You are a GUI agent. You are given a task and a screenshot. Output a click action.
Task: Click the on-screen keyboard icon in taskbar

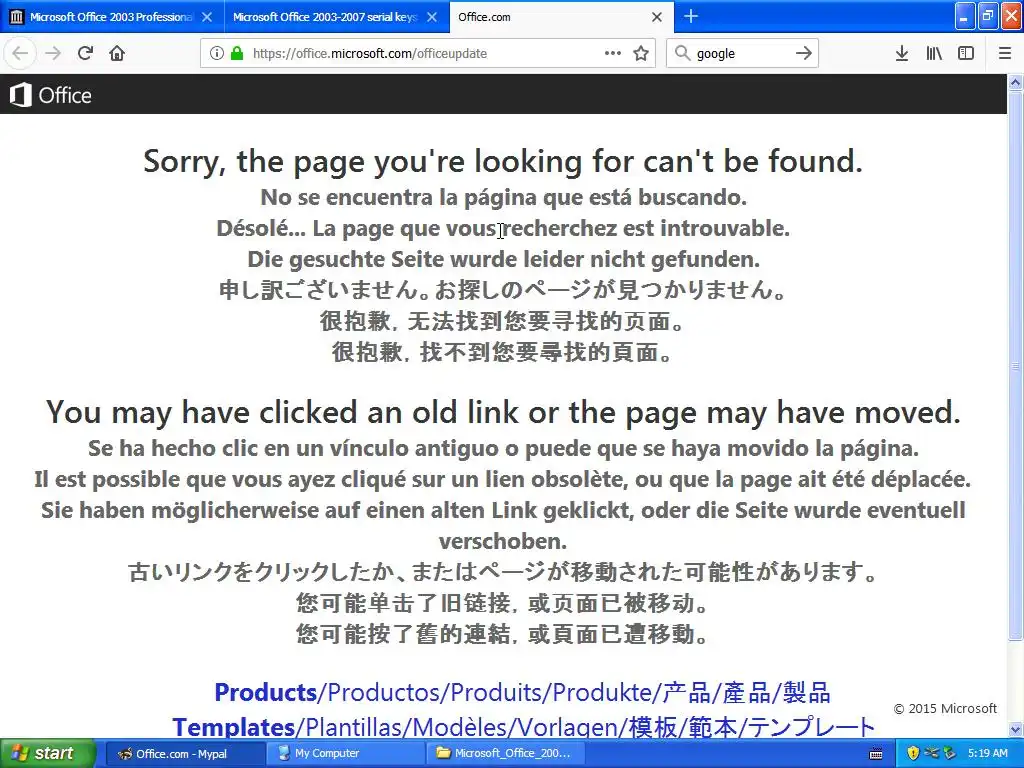coord(876,754)
